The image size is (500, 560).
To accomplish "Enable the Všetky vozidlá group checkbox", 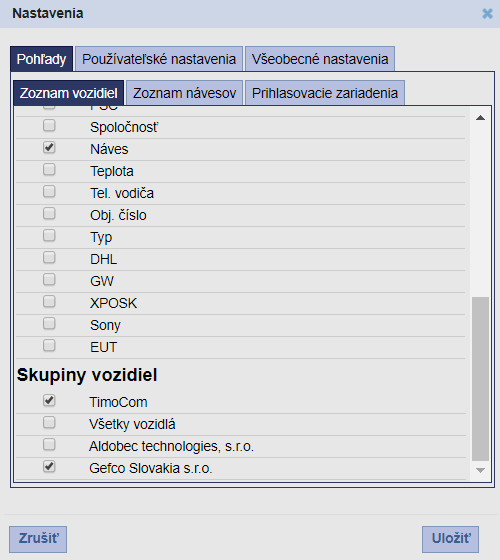I will [x=49, y=422].
